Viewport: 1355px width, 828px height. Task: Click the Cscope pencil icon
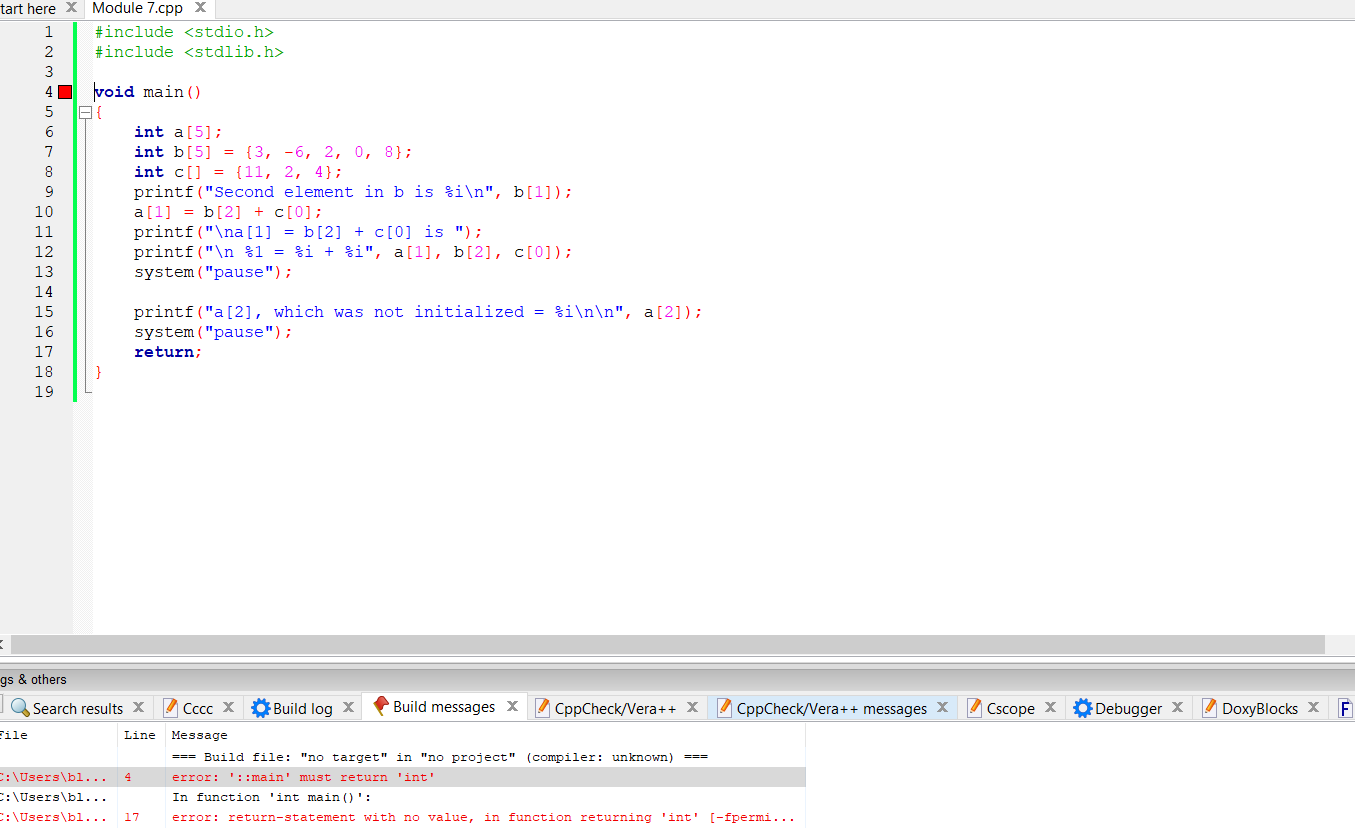(x=975, y=707)
